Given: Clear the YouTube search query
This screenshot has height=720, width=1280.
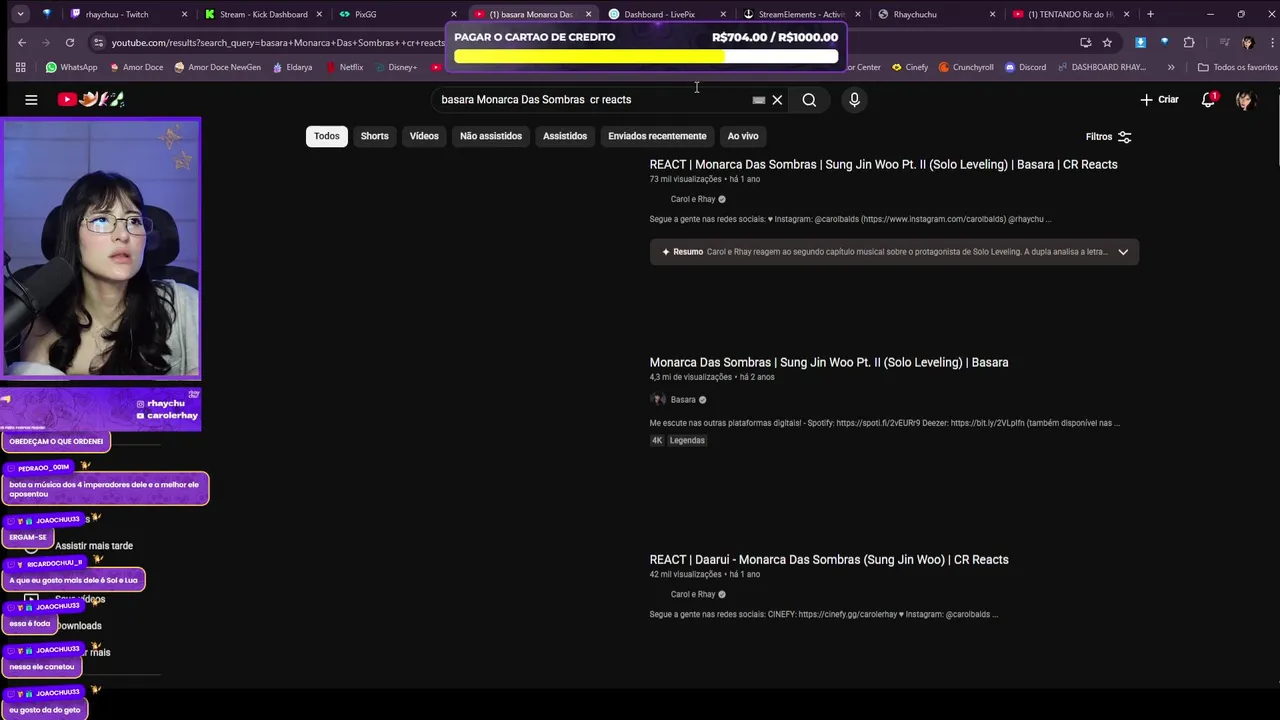Looking at the screenshot, I should [777, 100].
